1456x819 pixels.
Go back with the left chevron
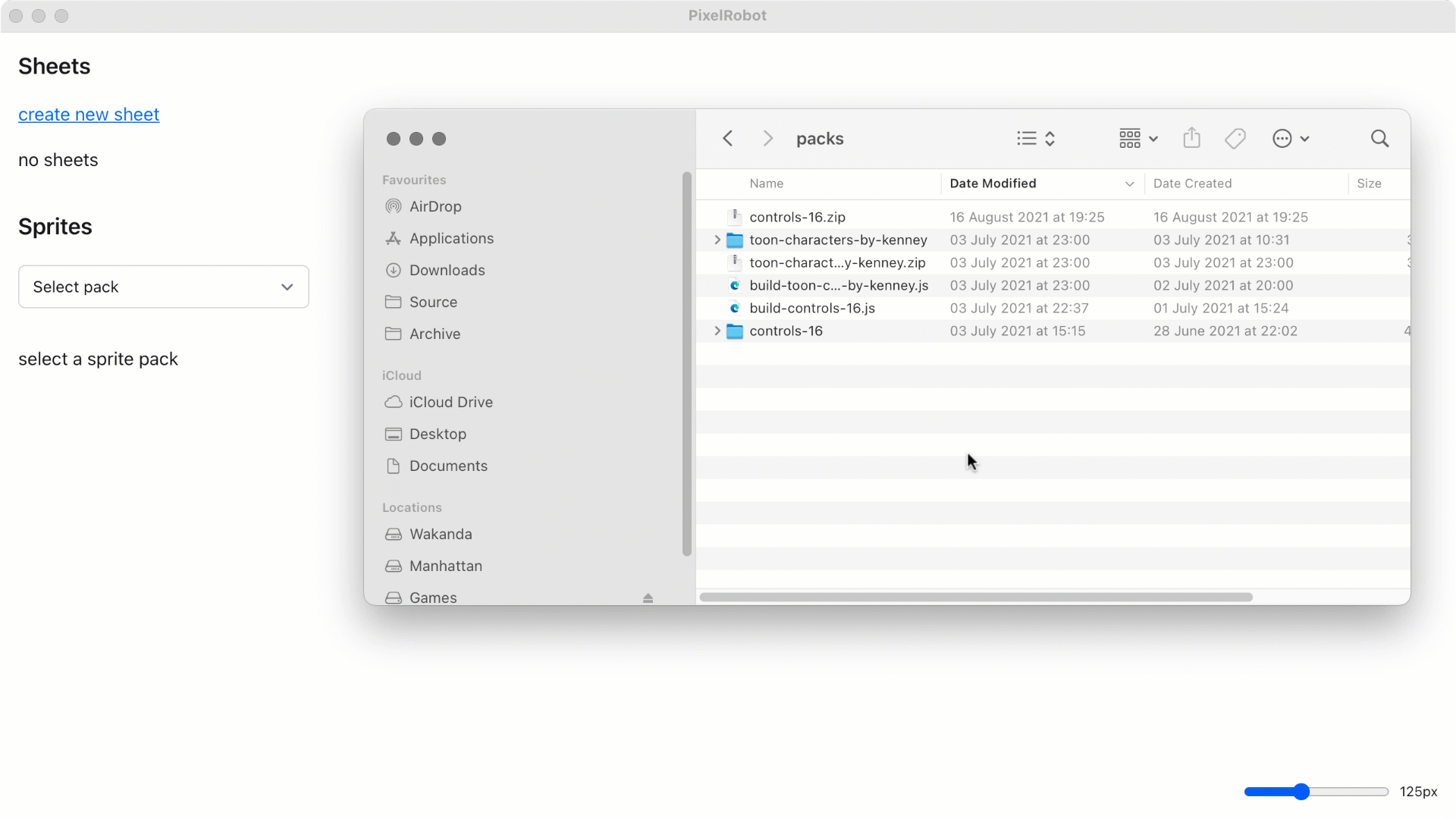728,139
